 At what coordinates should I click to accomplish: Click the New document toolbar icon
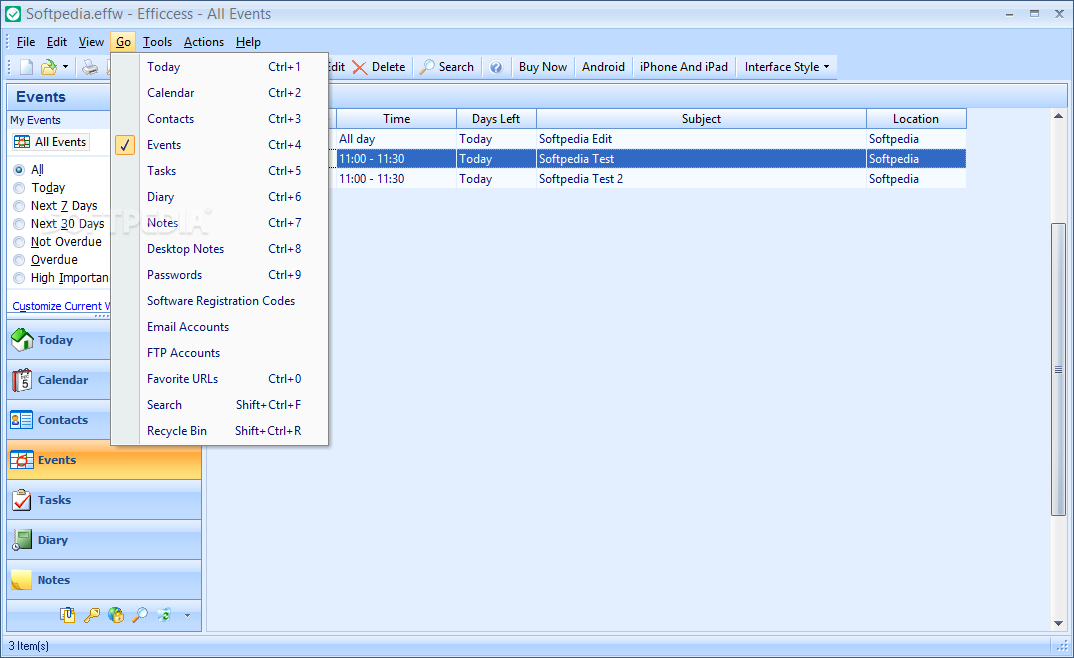point(26,66)
